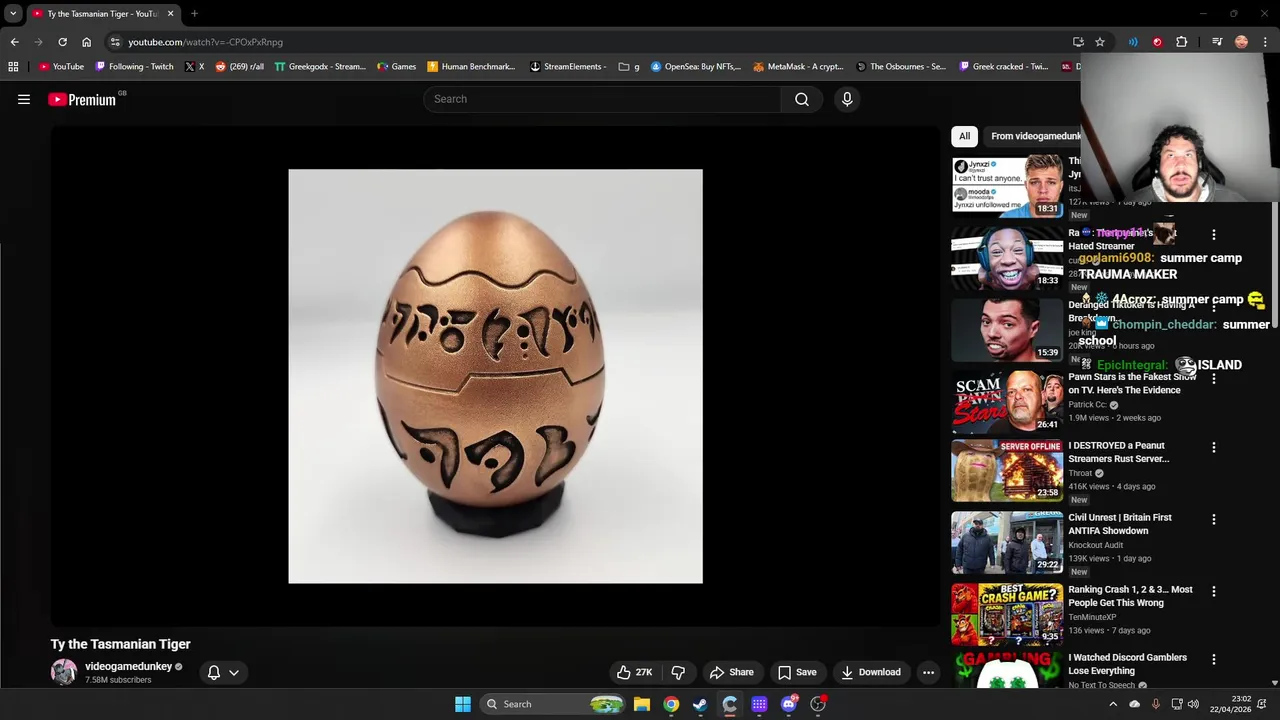Download the video

[x=871, y=672]
